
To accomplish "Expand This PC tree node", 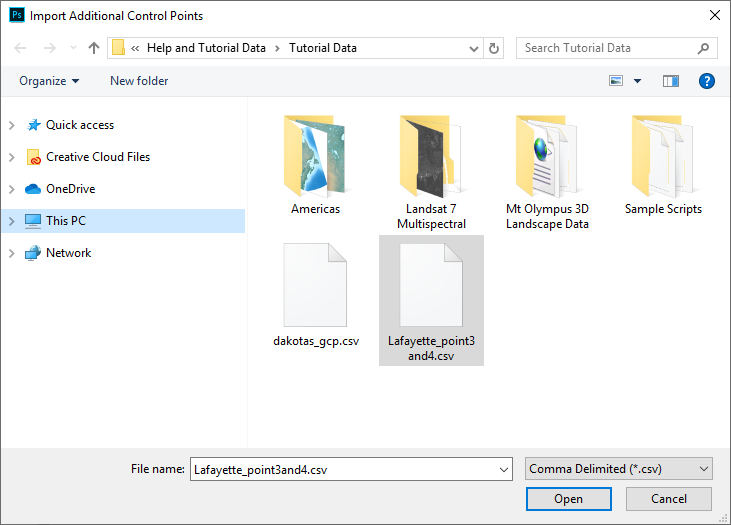I will (12, 221).
